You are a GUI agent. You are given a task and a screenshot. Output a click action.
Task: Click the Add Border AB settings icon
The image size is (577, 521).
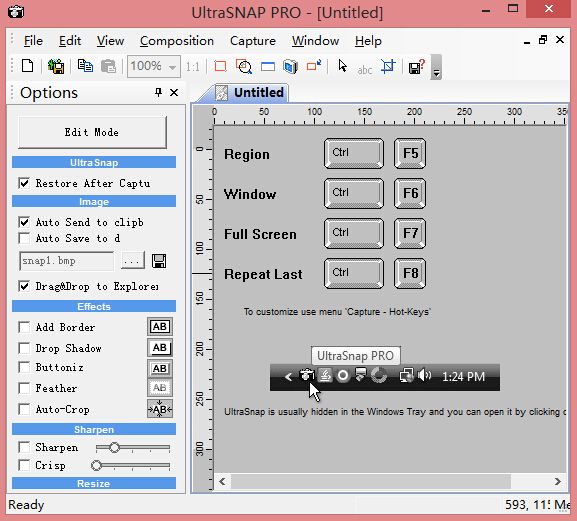pyautogui.click(x=160, y=327)
